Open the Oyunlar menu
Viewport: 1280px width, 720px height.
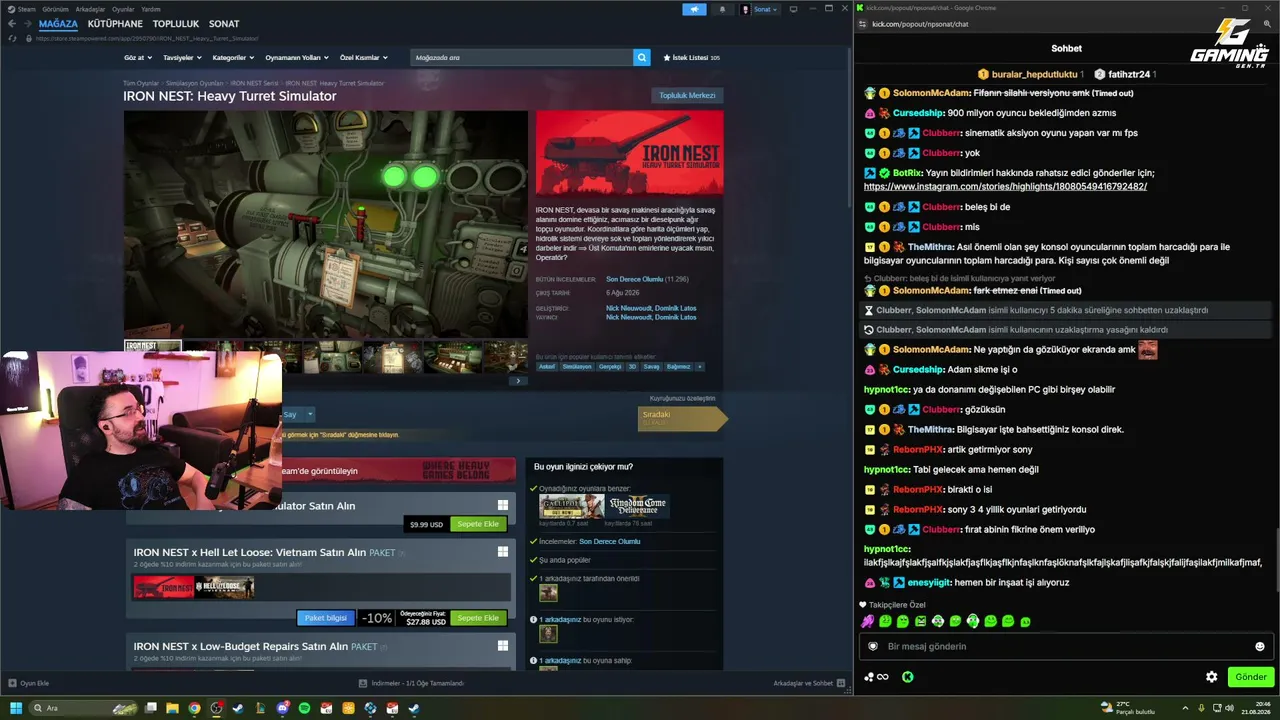coord(123,9)
